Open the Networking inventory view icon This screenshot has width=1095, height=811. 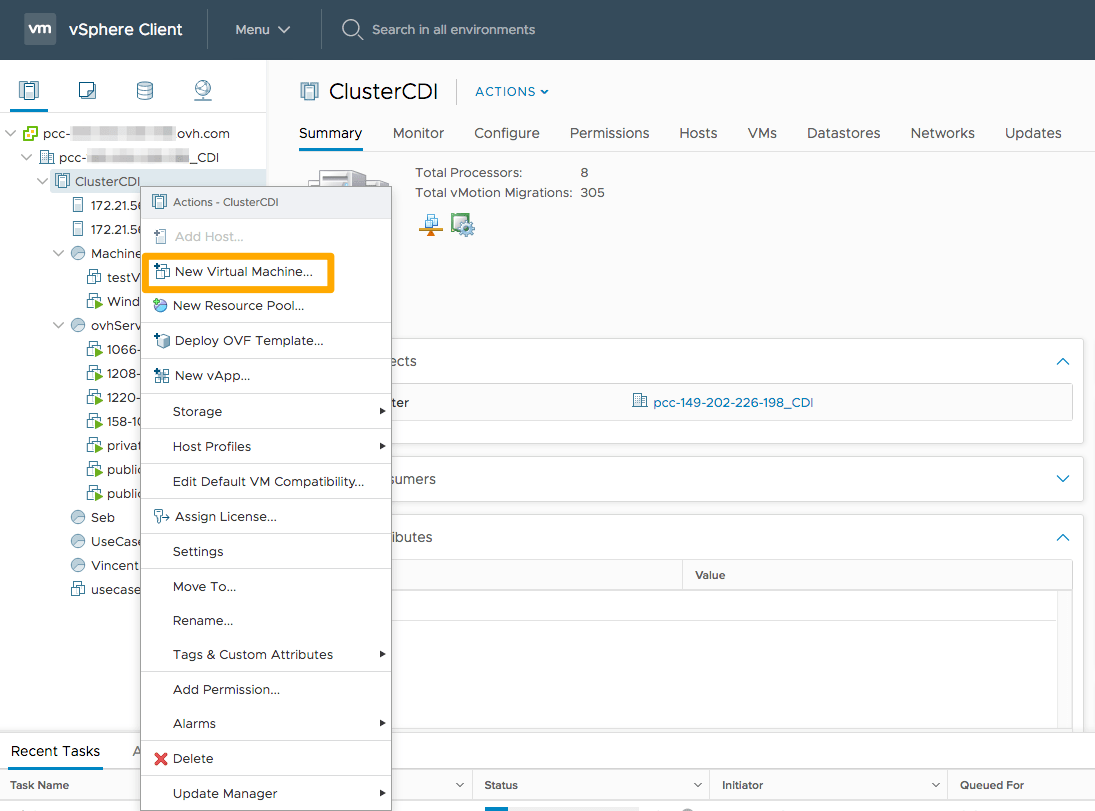(203, 90)
